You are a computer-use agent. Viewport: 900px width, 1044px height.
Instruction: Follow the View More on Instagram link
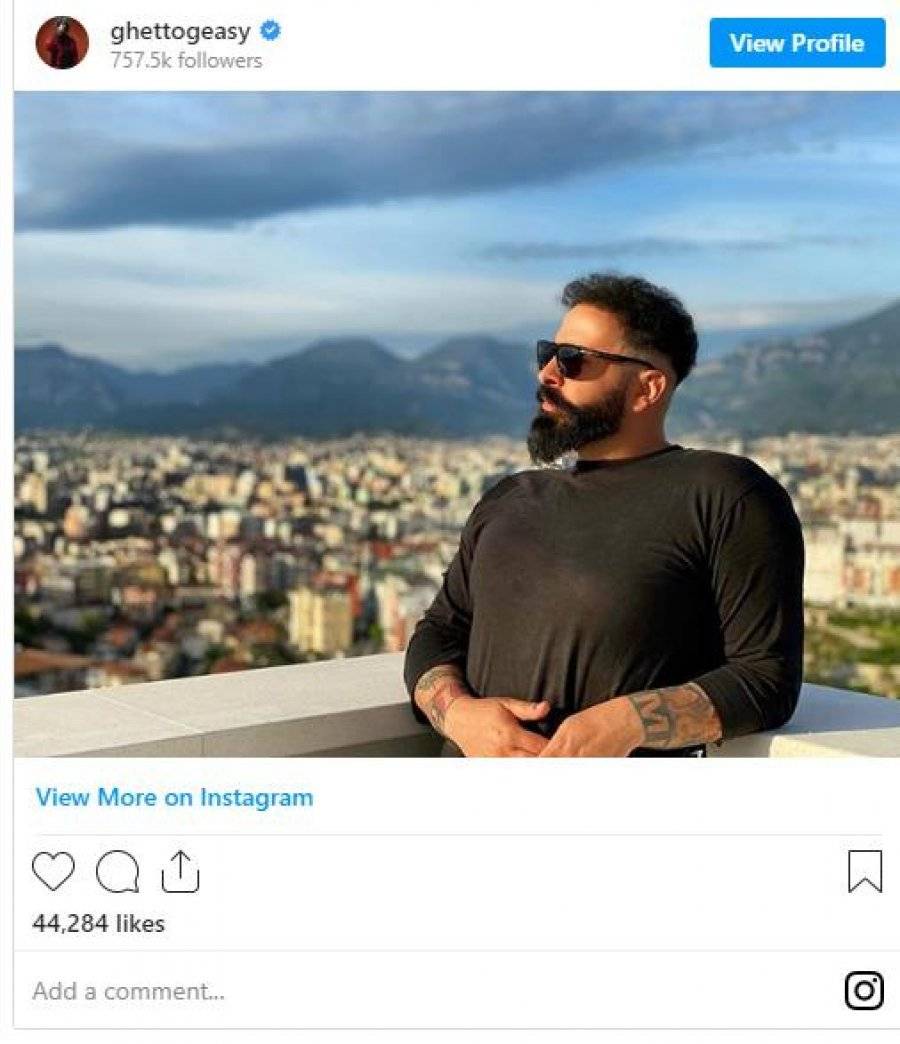pyautogui.click(x=174, y=797)
